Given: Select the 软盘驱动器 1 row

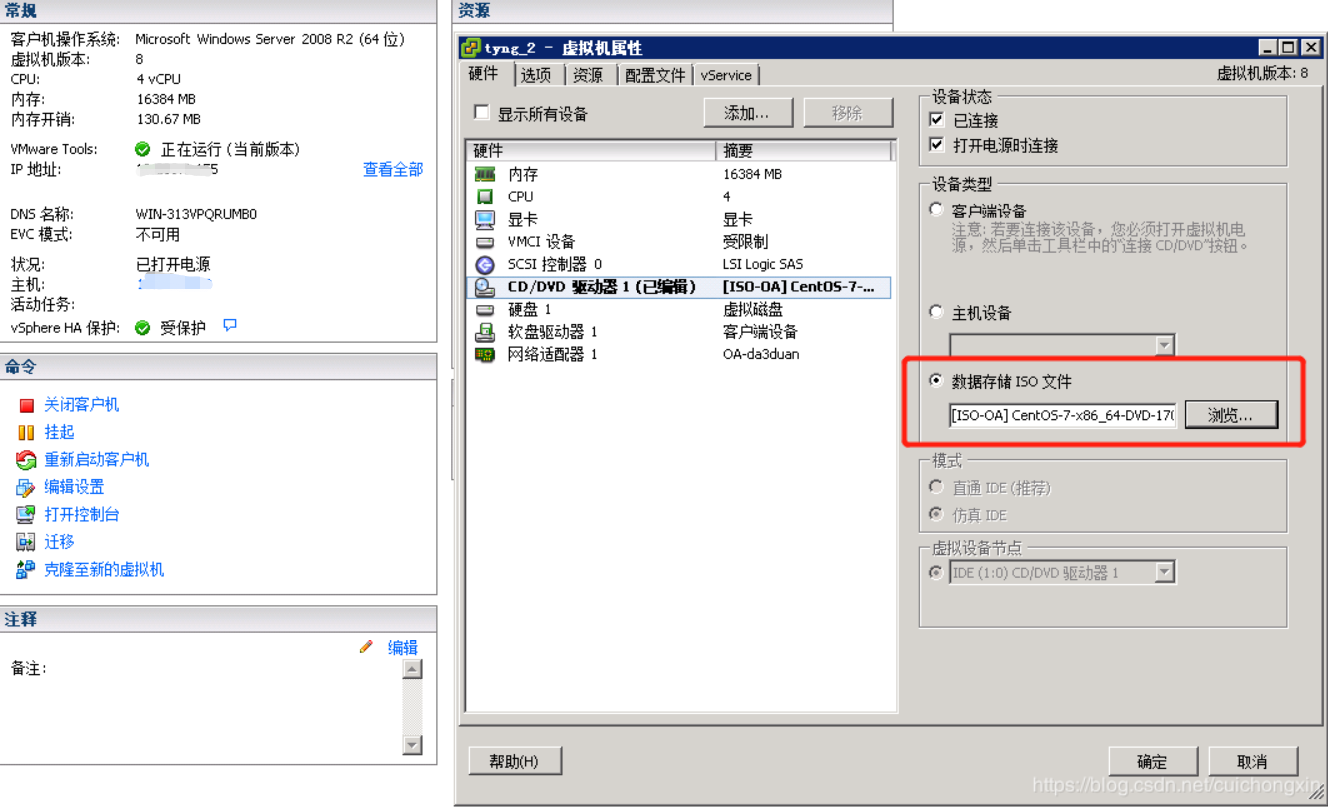Looking at the screenshot, I should pyautogui.click(x=678, y=332).
